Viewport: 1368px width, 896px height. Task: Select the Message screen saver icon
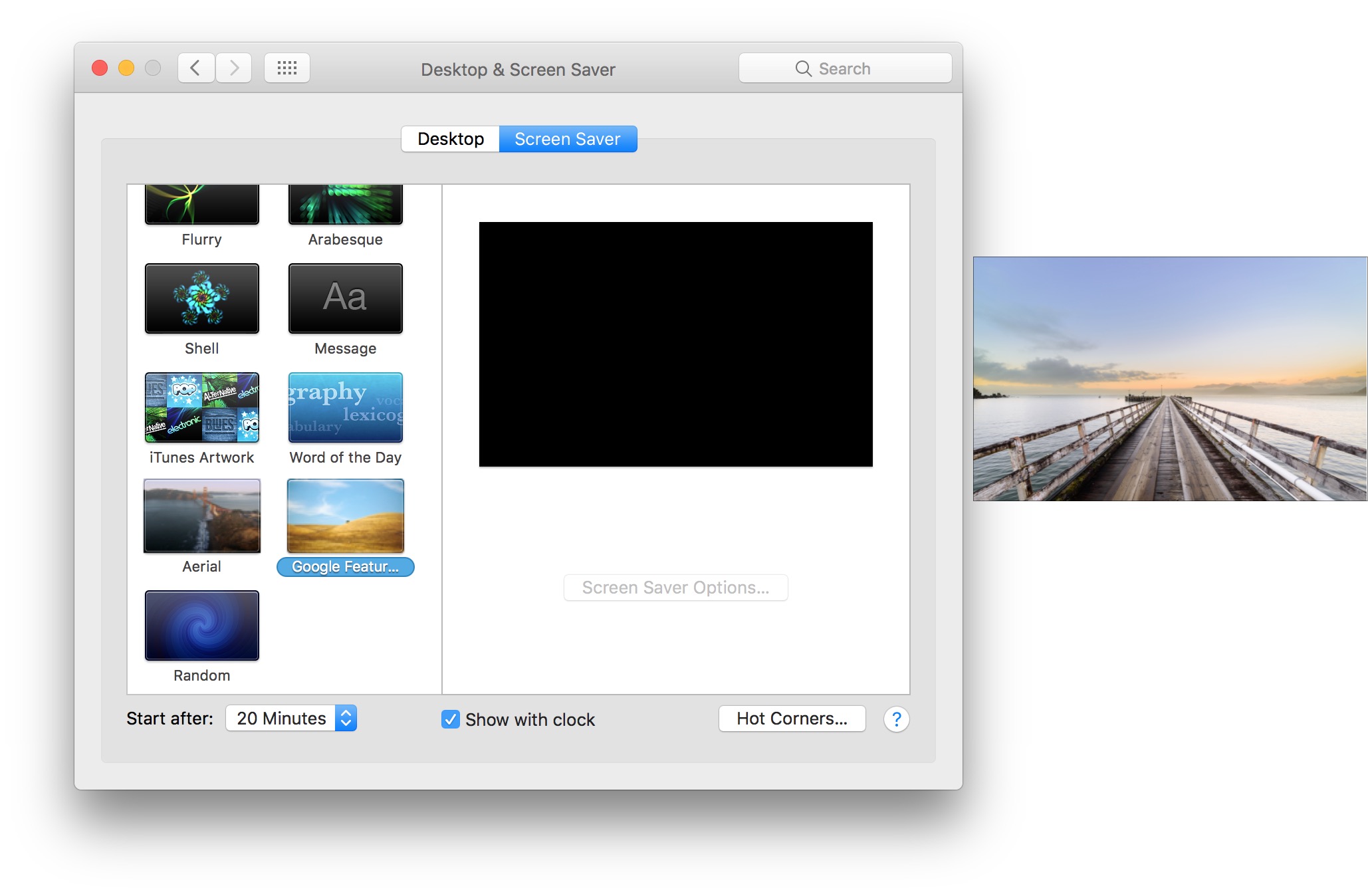point(345,298)
